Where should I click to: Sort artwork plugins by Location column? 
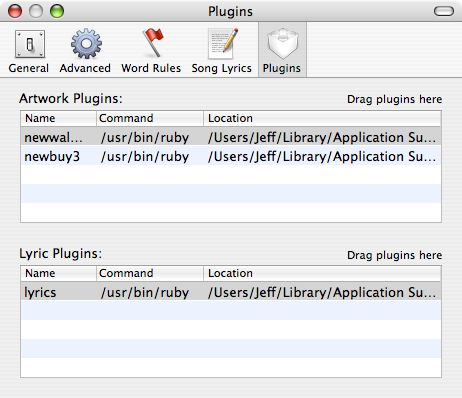(322, 118)
